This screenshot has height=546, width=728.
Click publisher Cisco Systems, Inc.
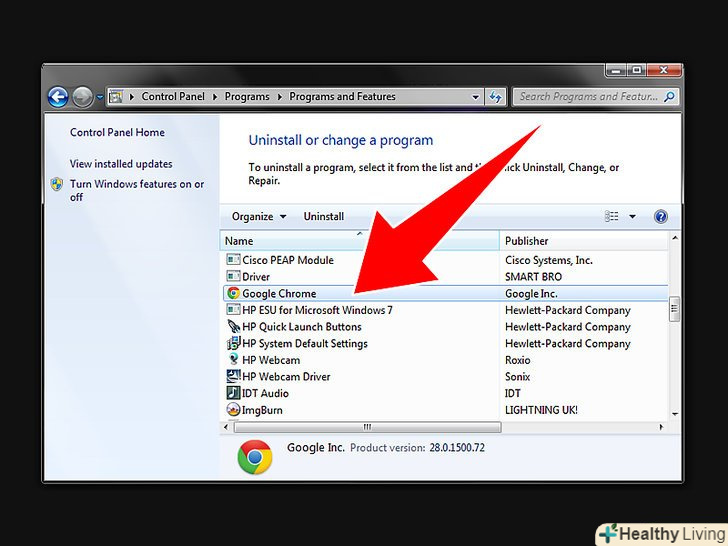pyautogui.click(x=549, y=260)
